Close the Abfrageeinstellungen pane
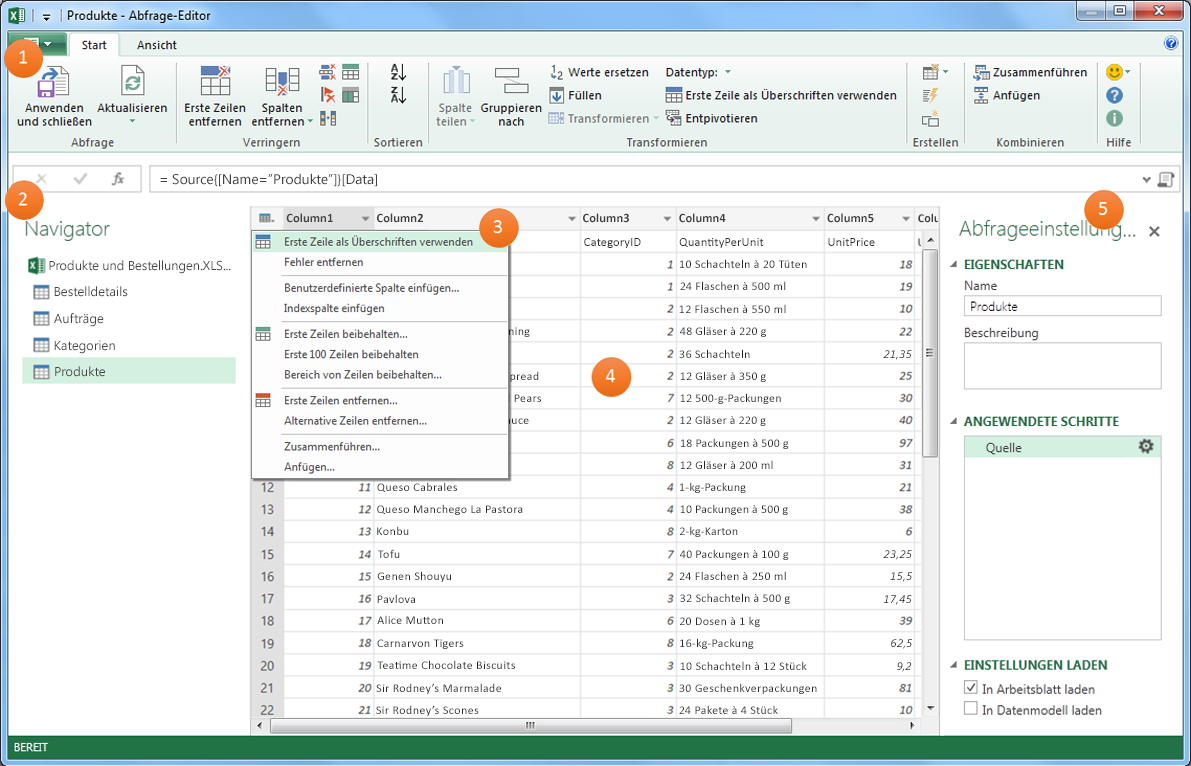Image resolution: width=1191 pixels, height=766 pixels. [x=1154, y=231]
